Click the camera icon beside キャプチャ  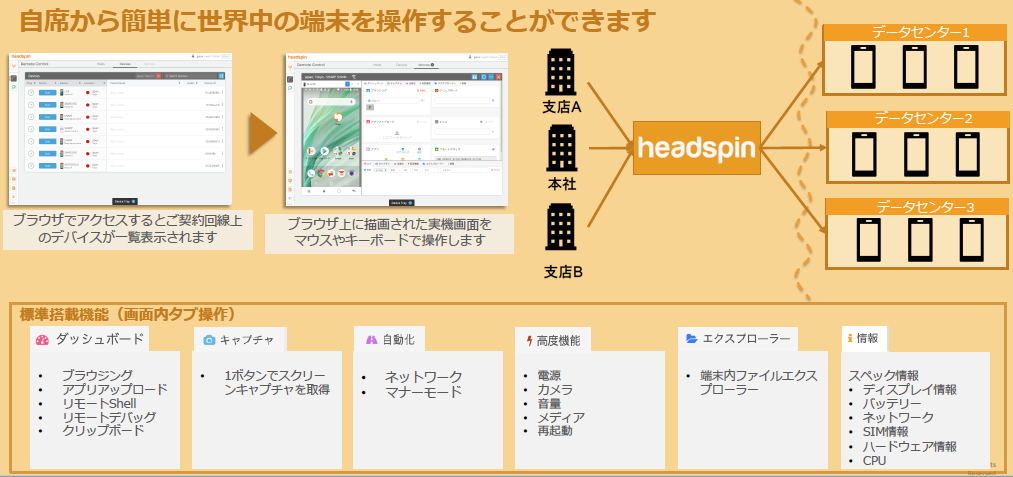[x=209, y=340]
